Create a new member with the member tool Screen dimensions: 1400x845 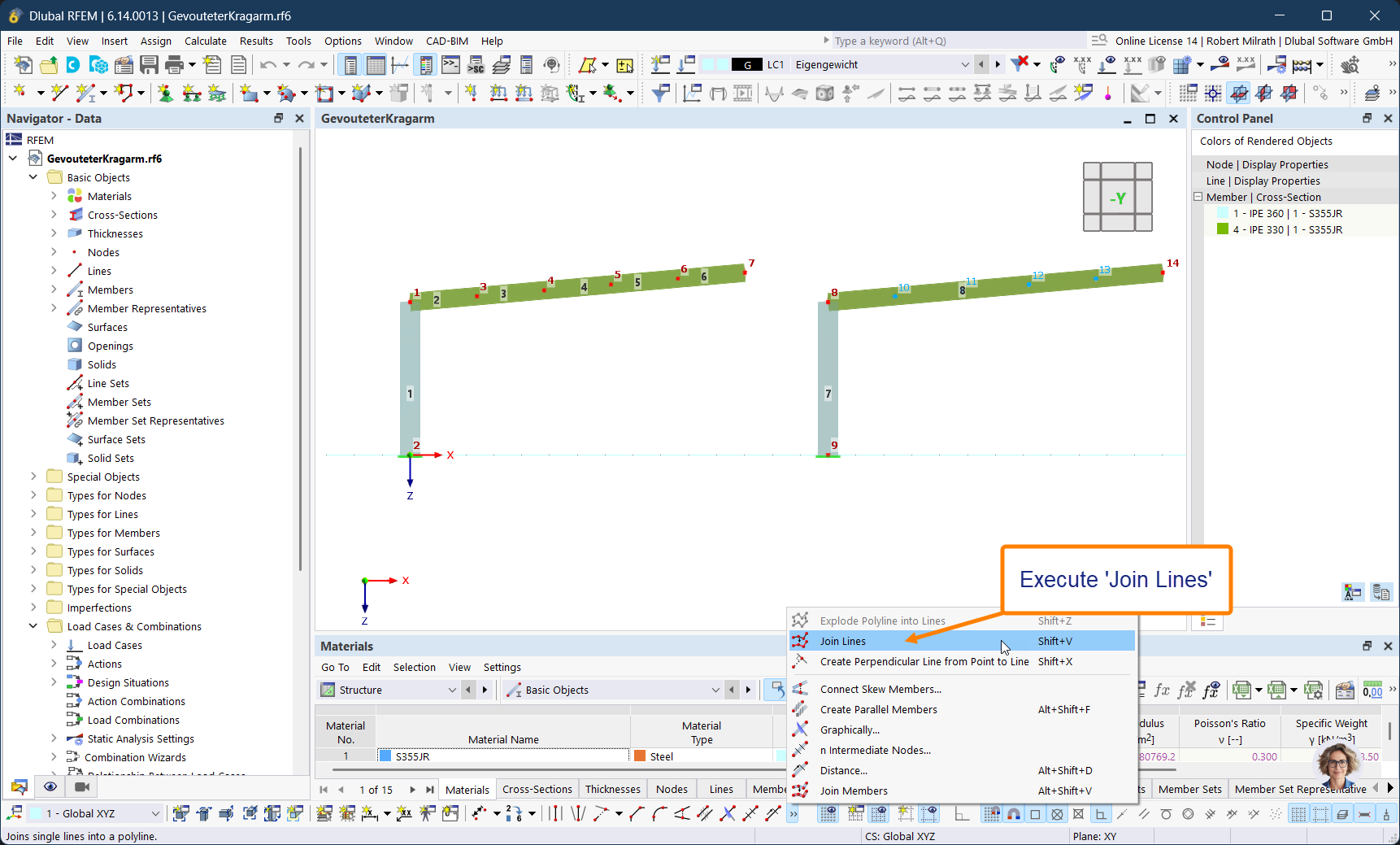click(x=85, y=94)
